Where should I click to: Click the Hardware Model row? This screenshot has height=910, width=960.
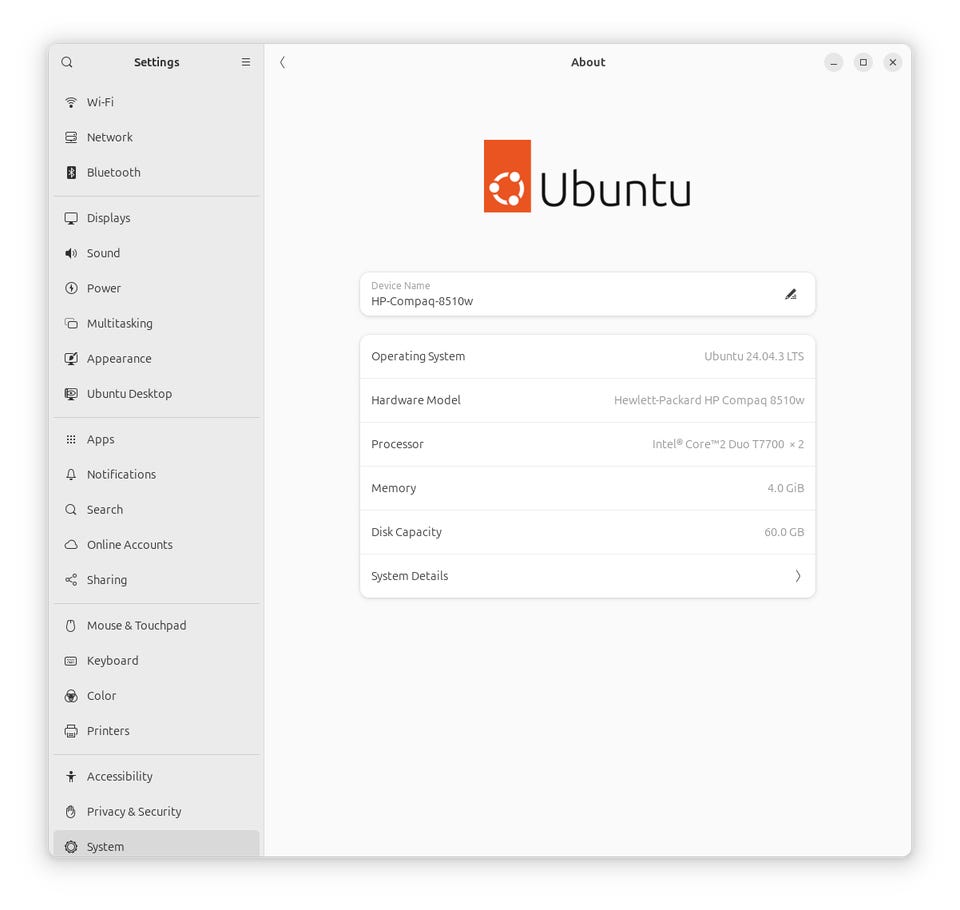click(587, 400)
